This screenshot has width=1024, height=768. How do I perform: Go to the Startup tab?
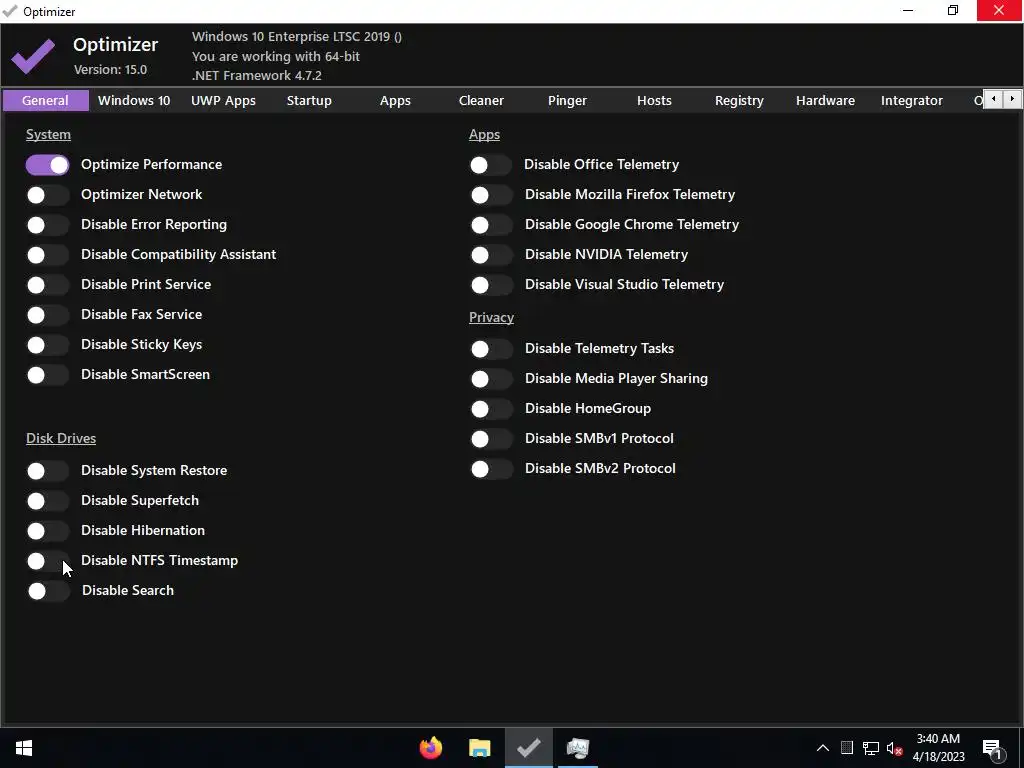(x=309, y=101)
